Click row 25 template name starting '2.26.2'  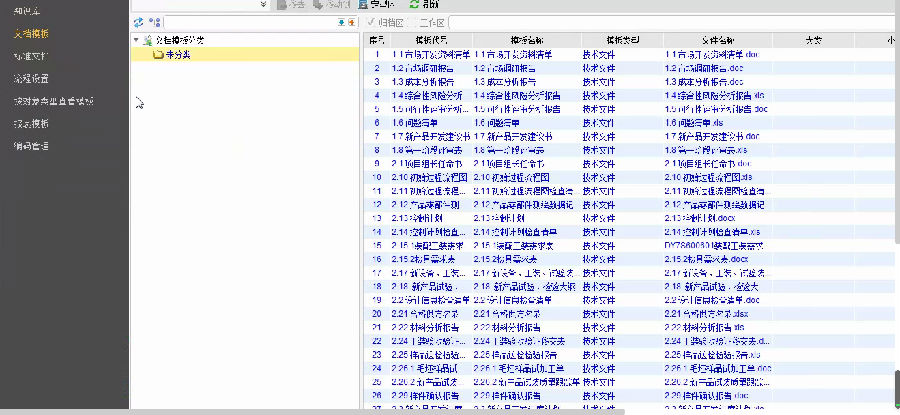point(526,382)
